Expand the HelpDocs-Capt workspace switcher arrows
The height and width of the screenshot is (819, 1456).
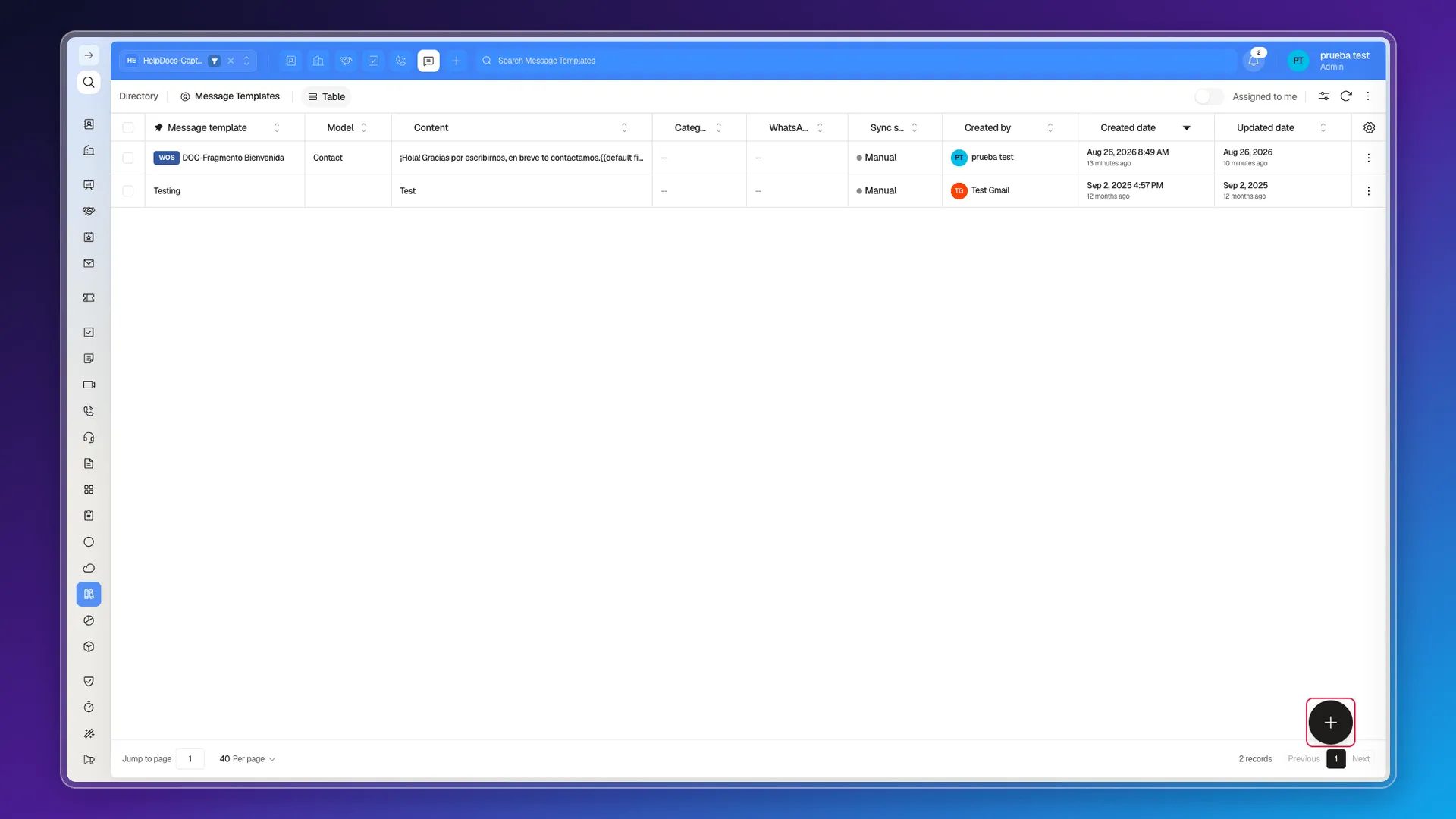pos(246,61)
